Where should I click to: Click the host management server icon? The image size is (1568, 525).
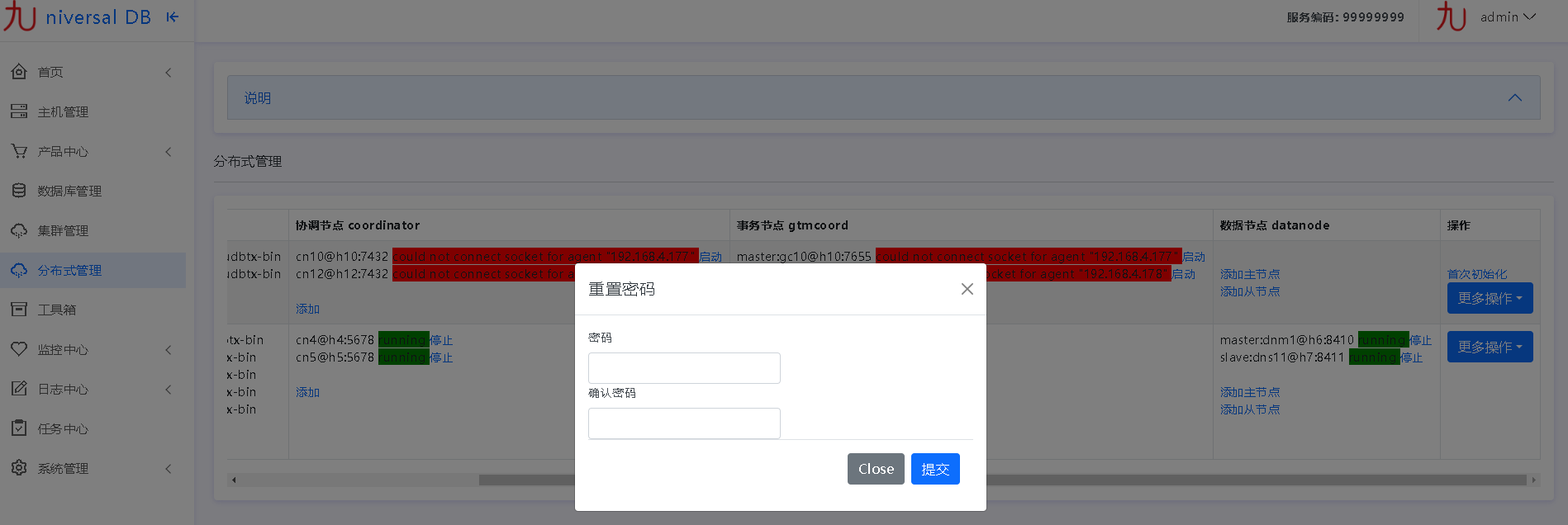tap(19, 111)
